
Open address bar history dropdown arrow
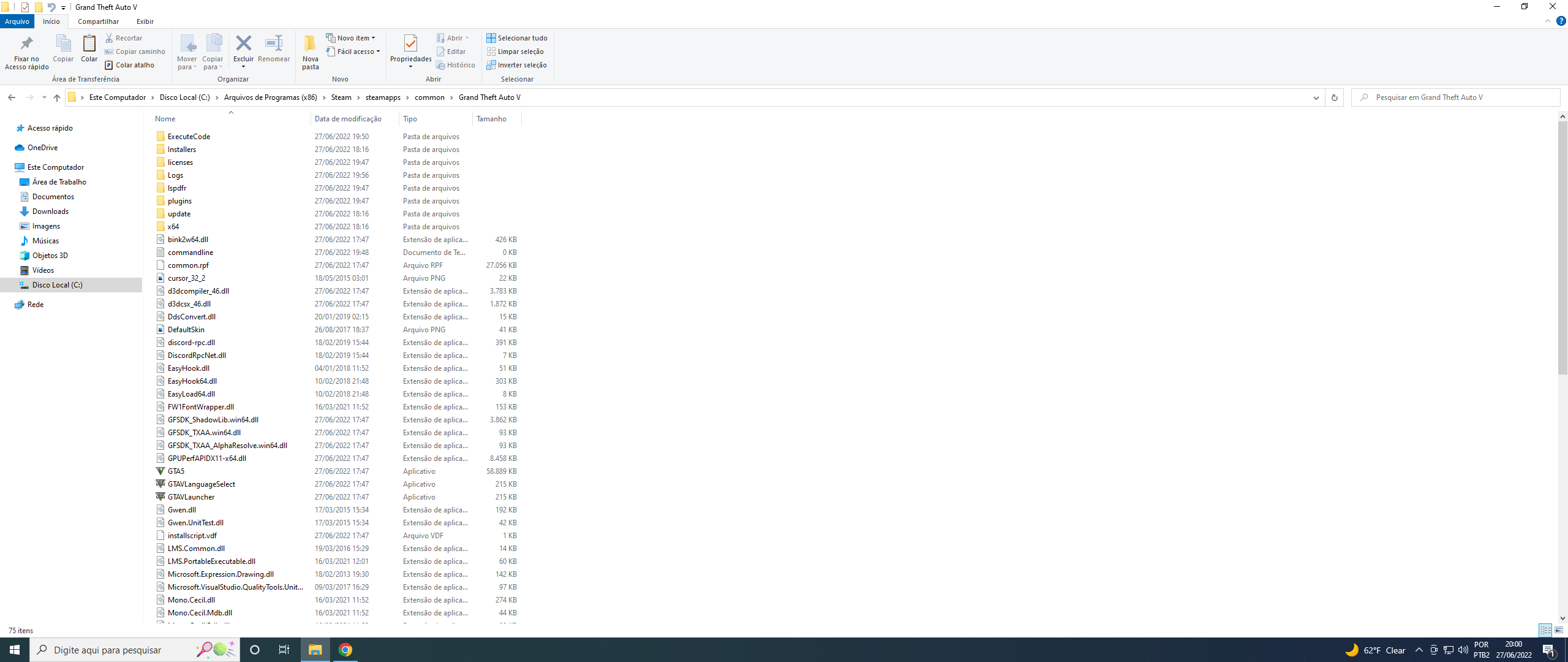click(x=1316, y=97)
